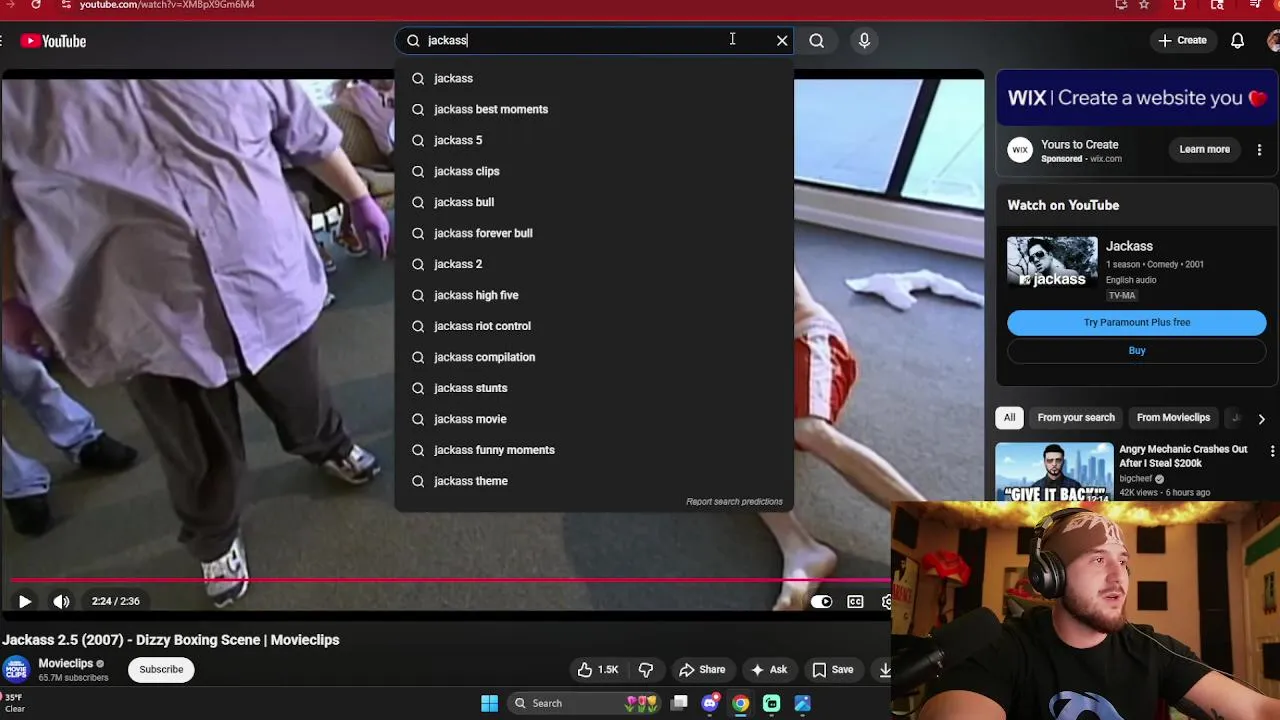Click the browser address bar URL
Image resolution: width=1280 pixels, height=720 pixels.
click(167, 5)
